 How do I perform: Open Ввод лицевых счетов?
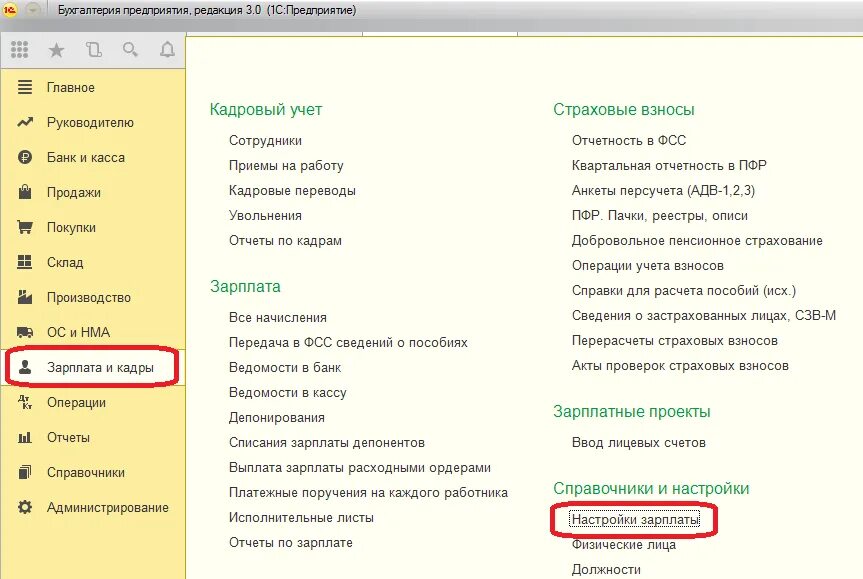[638, 443]
